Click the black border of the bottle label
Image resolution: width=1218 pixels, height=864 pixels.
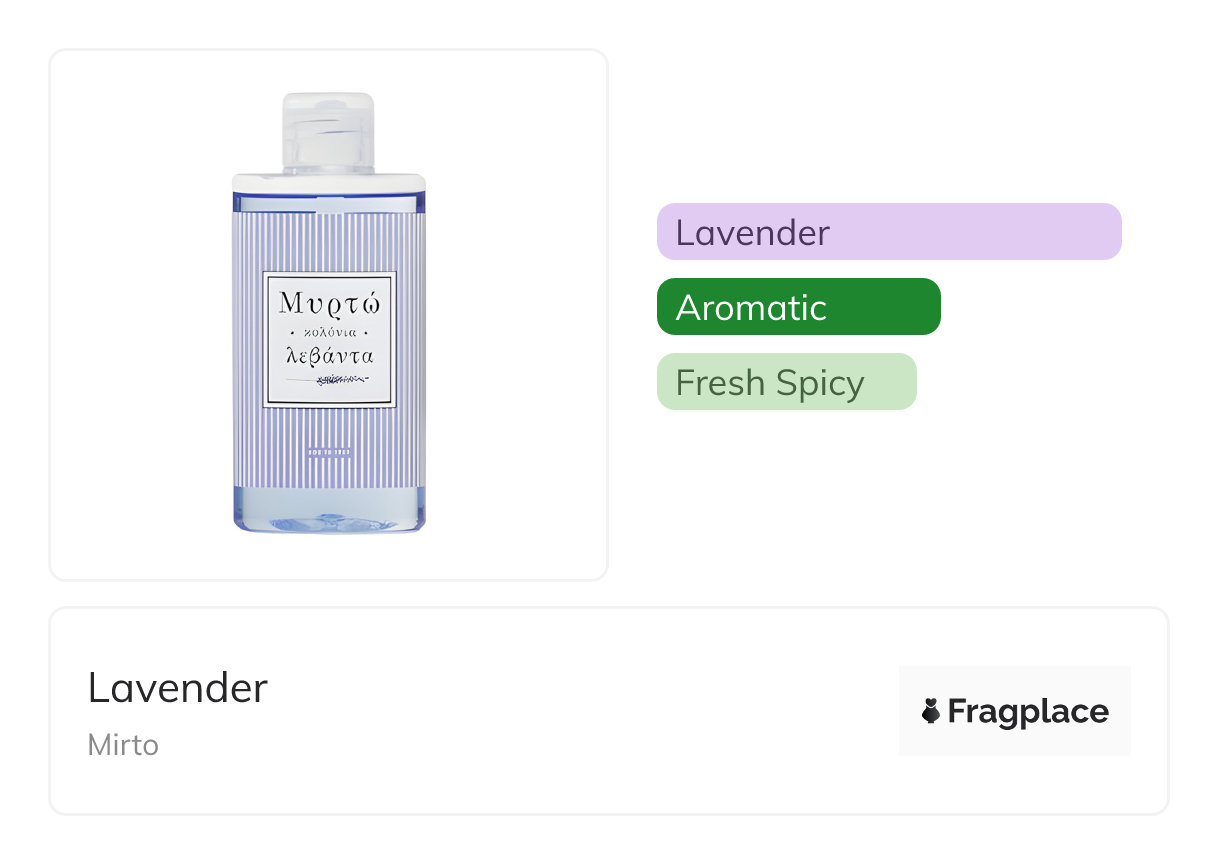tap(264, 340)
